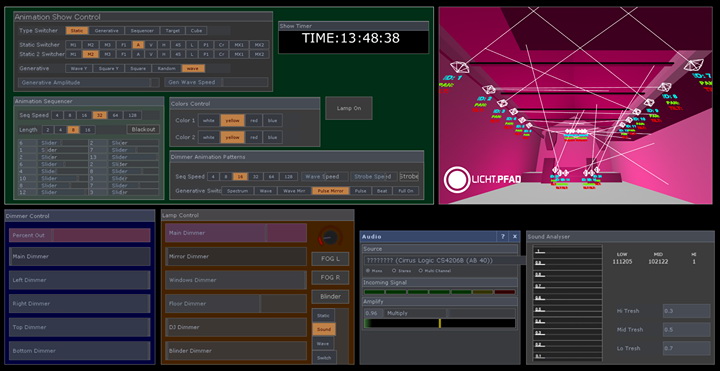The width and height of the screenshot is (720, 371).
Task: Click the Blackout button
Action: pyautogui.click(x=143, y=129)
